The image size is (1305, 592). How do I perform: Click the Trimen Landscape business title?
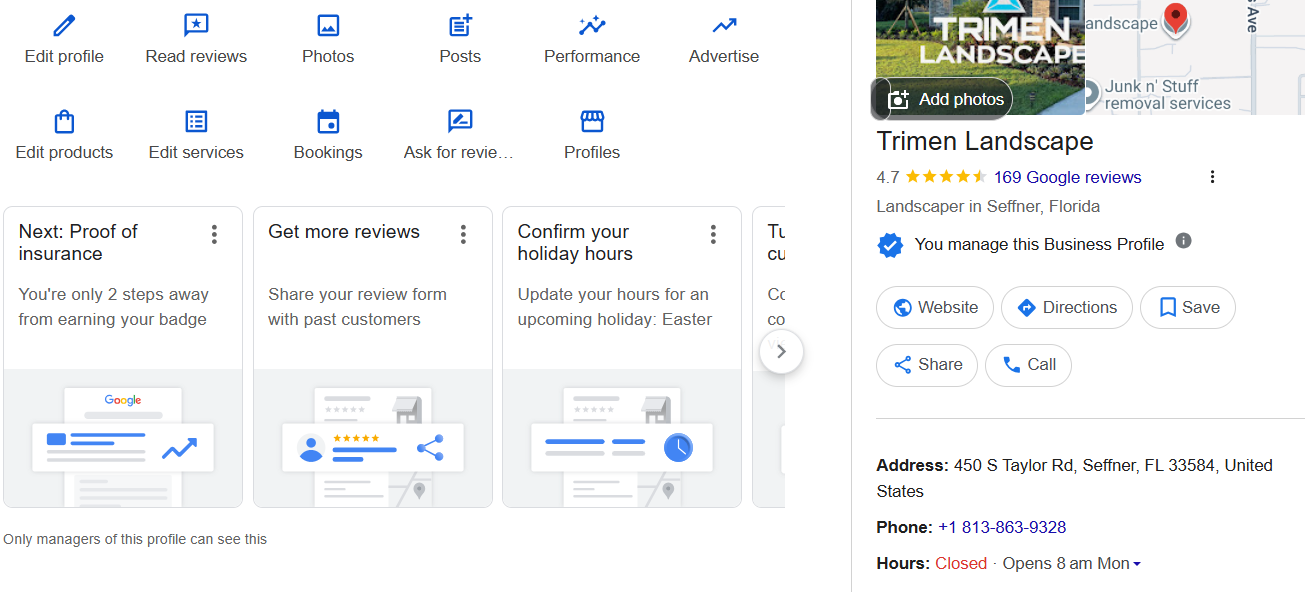point(985,141)
